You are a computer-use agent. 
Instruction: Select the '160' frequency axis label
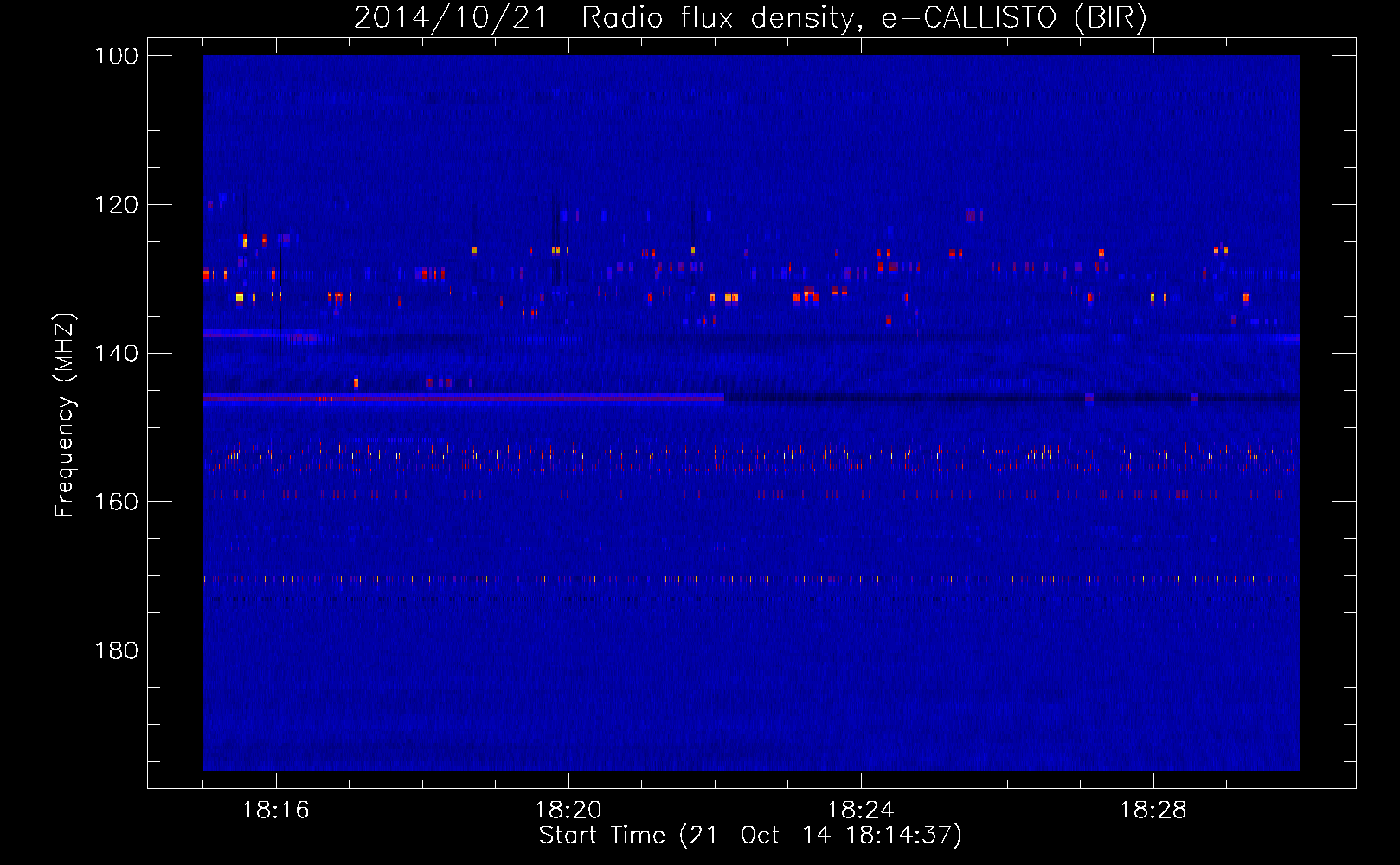pyautogui.click(x=116, y=502)
